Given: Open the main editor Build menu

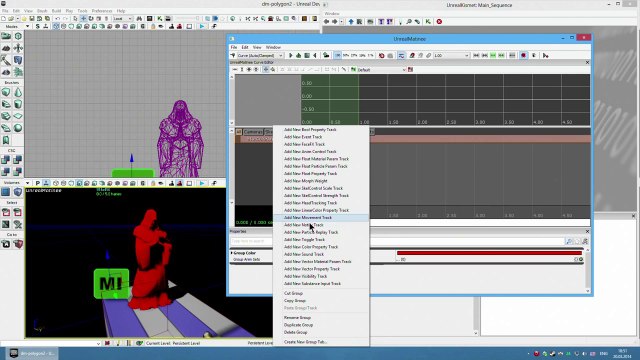Looking at the screenshot, I should coord(56,11).
